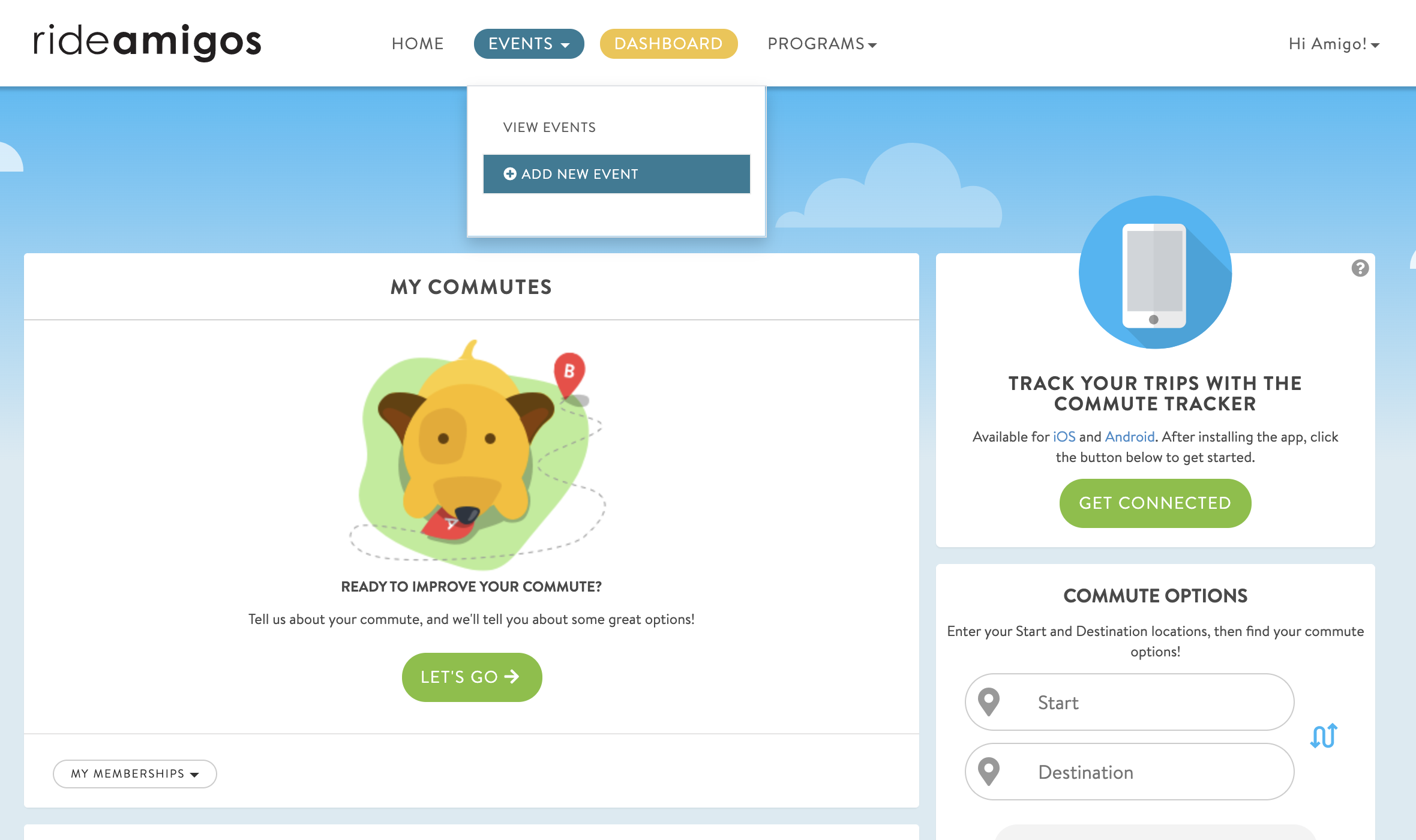Click the "Ready to improve your commute?" text
Image resolution: width=1416 pixels, height=840 pixels.
point(471,587)
